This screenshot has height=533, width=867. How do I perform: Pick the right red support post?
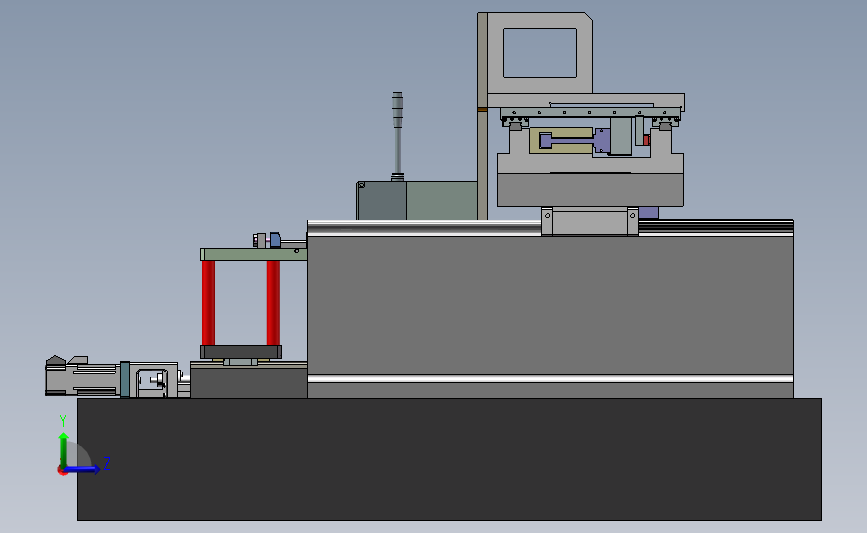[273, 303]
